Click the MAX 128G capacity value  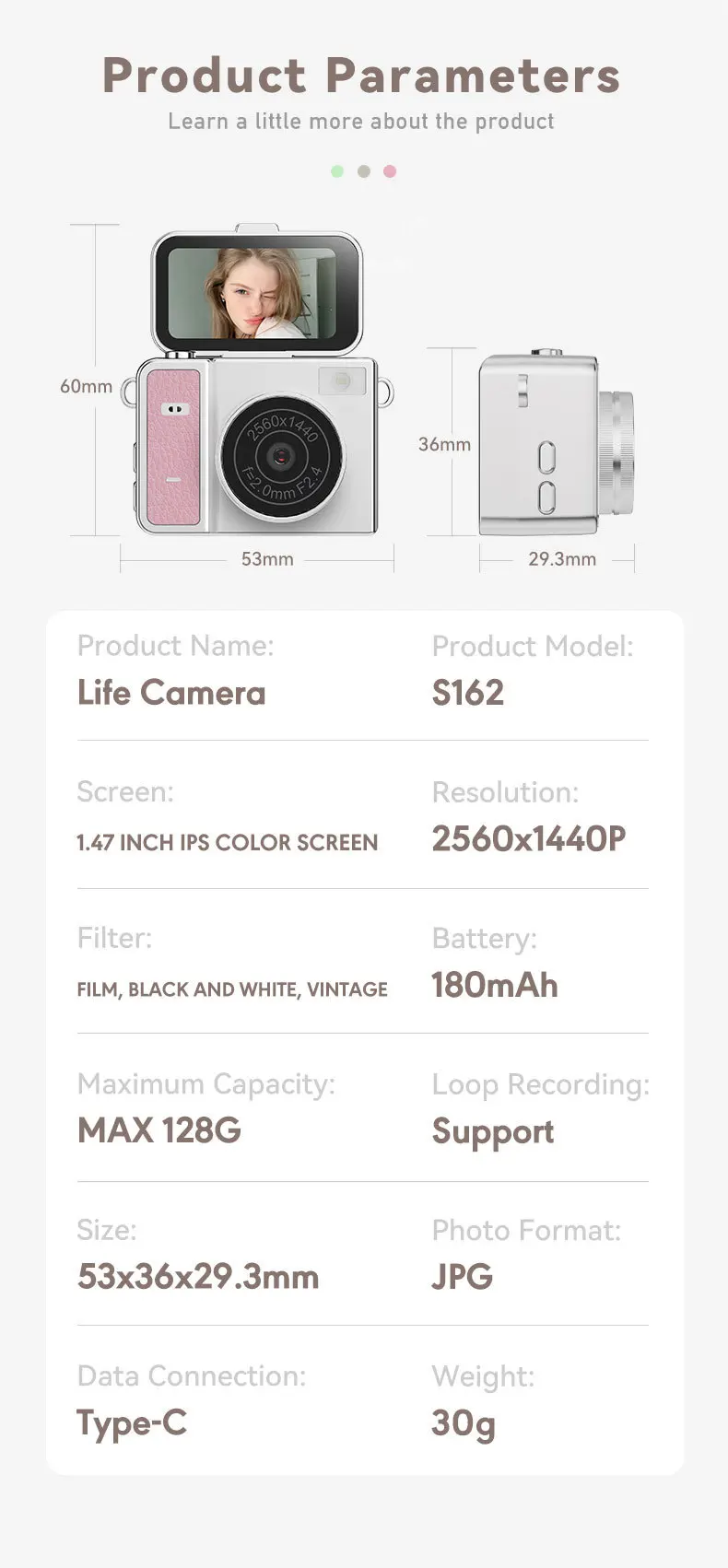(159, 1130)
